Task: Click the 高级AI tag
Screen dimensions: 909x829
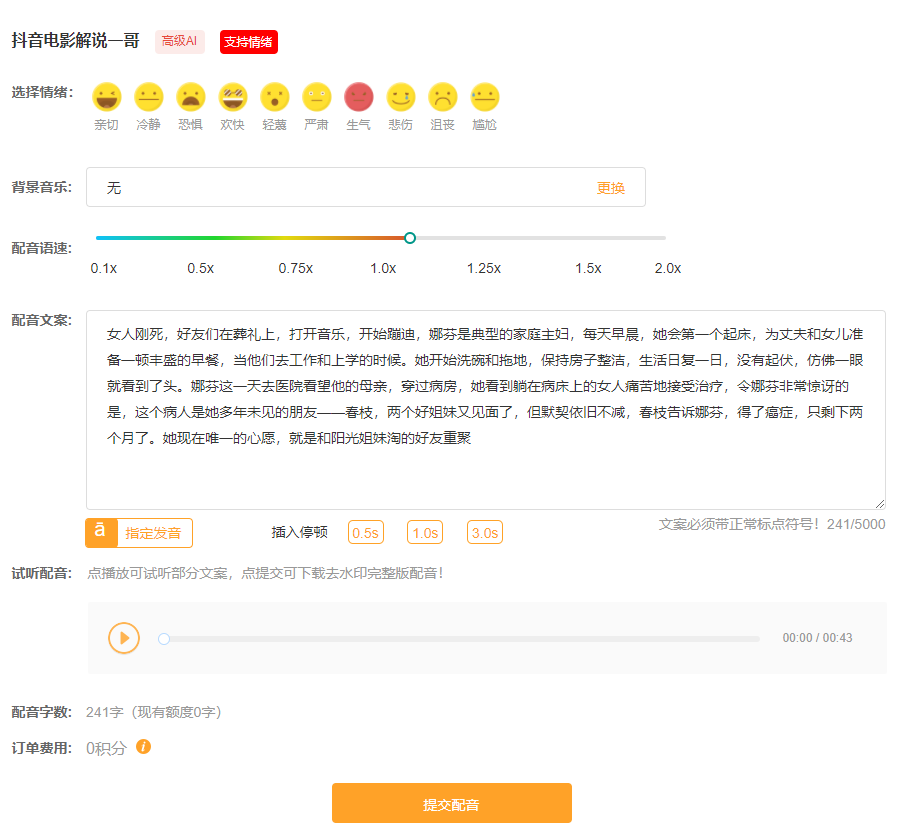Action: click(x=180, y=41)
